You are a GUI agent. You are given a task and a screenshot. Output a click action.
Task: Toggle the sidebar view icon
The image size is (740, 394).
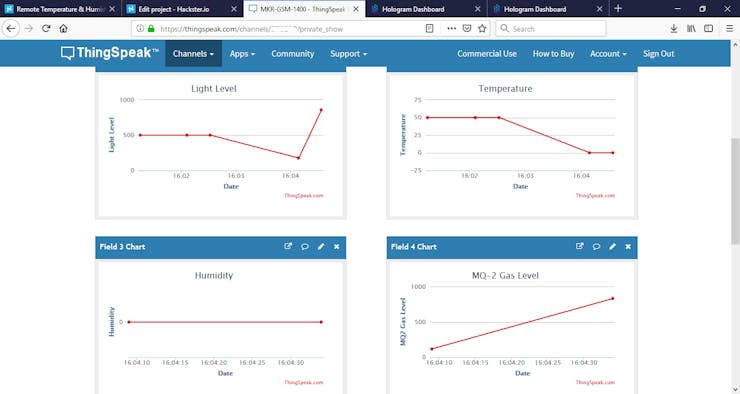pos(708,29)
